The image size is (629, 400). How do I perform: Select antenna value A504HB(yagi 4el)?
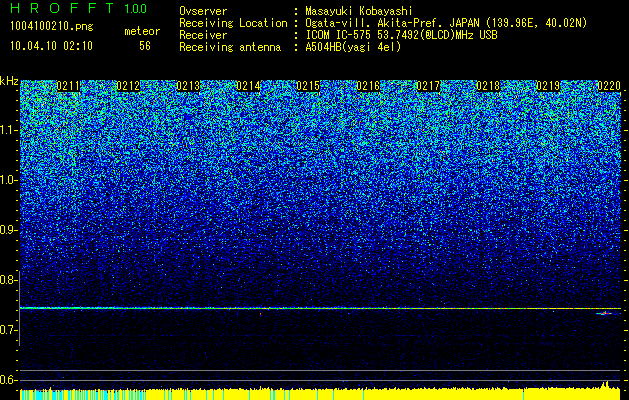pyautogui.click(x=353, y=47)
